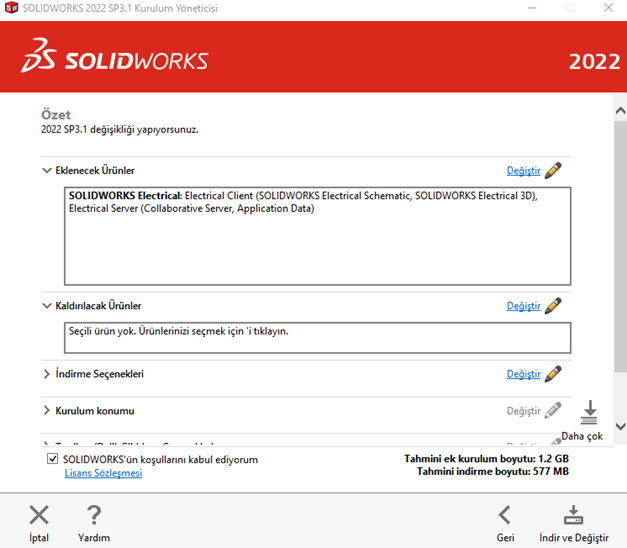Expand the İndirme Seçenekleri section
The width and height of the screenshot is (627, 548).
click(47, 374)
